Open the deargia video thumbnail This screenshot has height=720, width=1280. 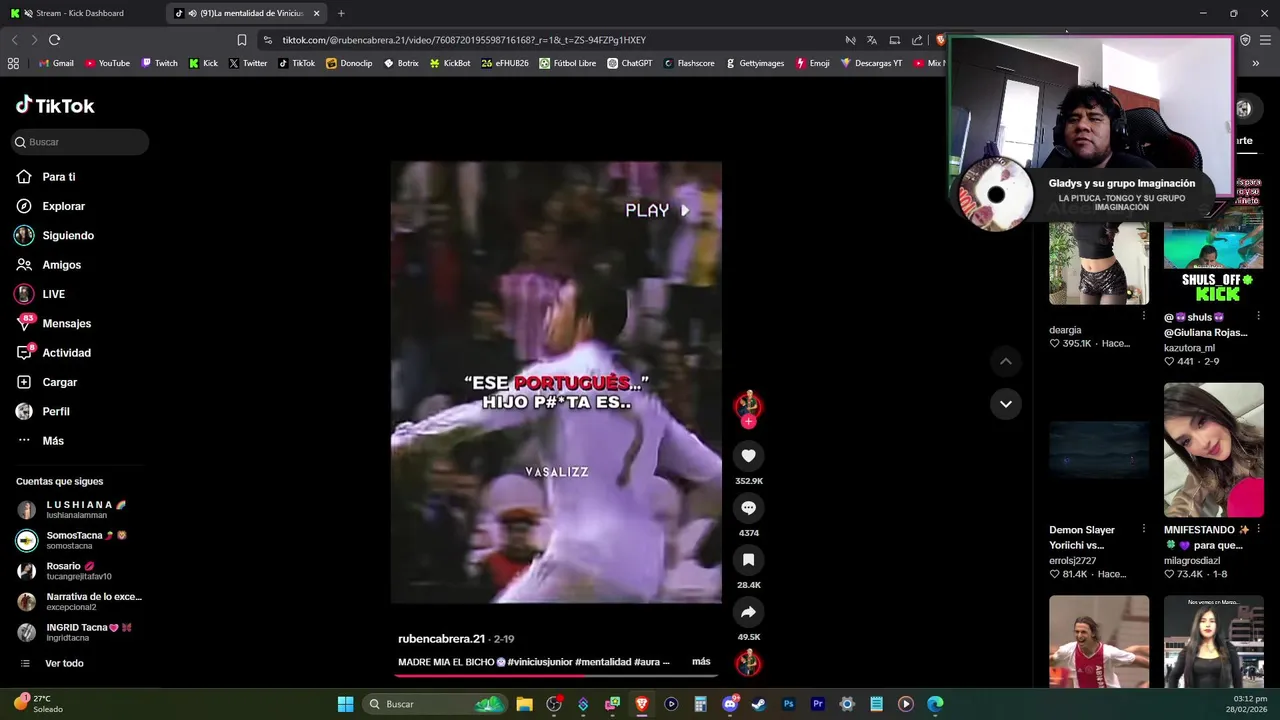pyautogui.click(x=1099, y=262)
